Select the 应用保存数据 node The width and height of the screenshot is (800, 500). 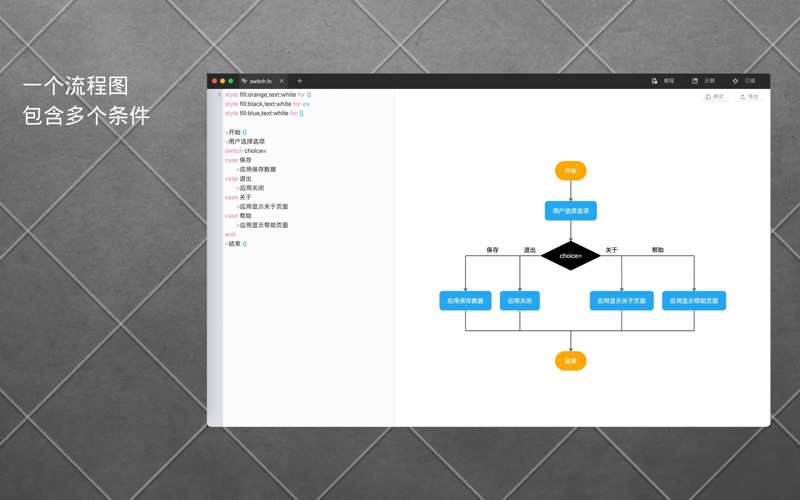[465, 301]
